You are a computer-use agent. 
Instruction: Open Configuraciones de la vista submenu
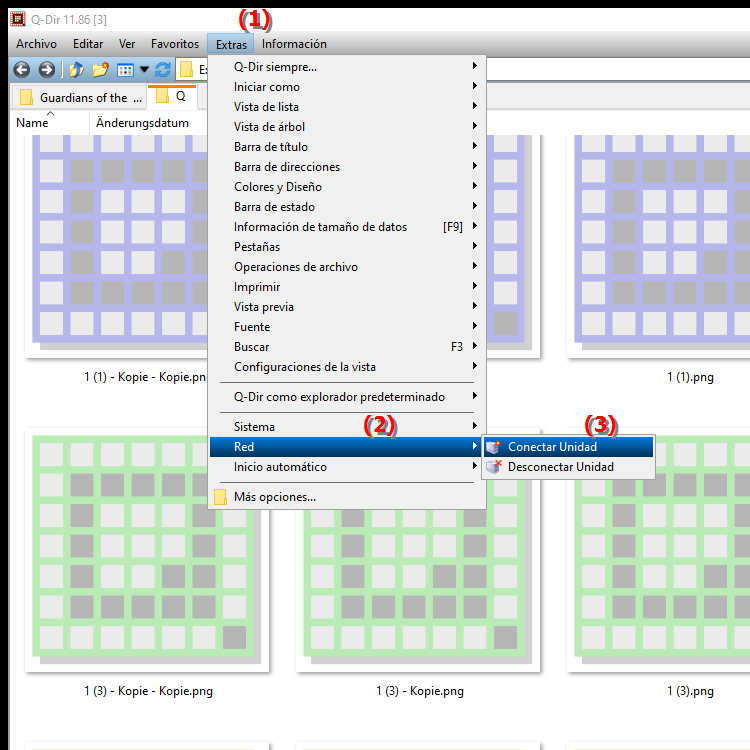pos(348,367)
